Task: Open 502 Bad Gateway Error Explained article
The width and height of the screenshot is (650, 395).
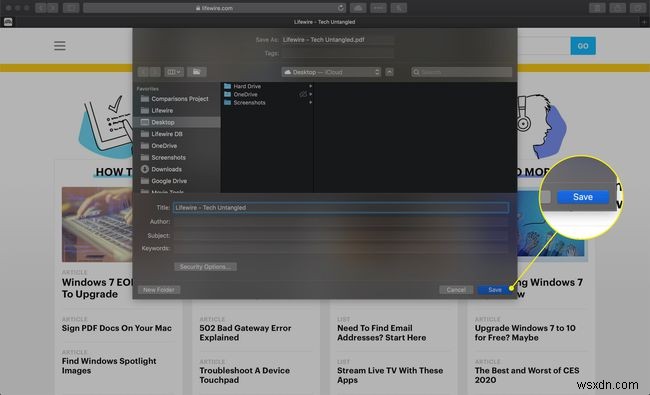Action: pos(245,333)
